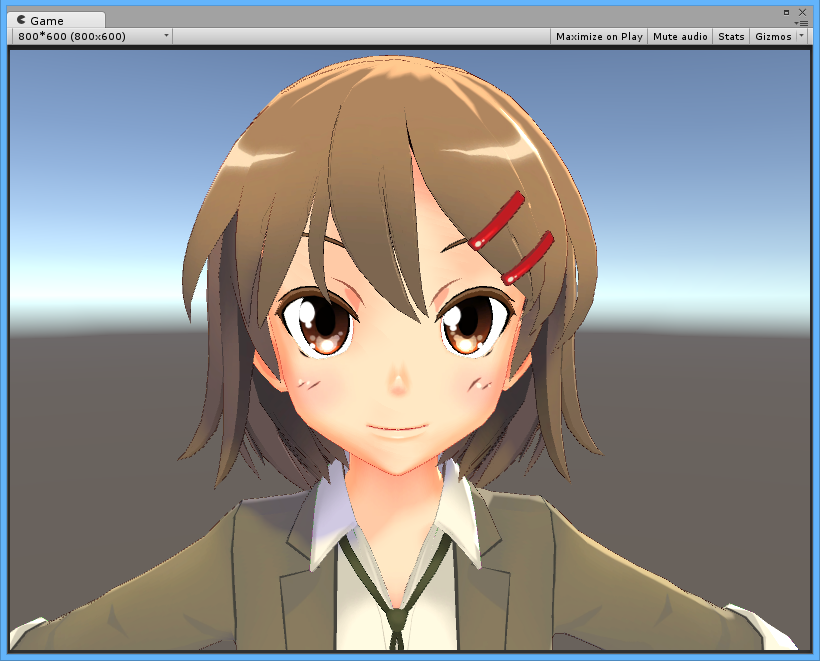820x661 pixels.
Task: Click the empty toolbar area beside resolution
Action: 360,36
